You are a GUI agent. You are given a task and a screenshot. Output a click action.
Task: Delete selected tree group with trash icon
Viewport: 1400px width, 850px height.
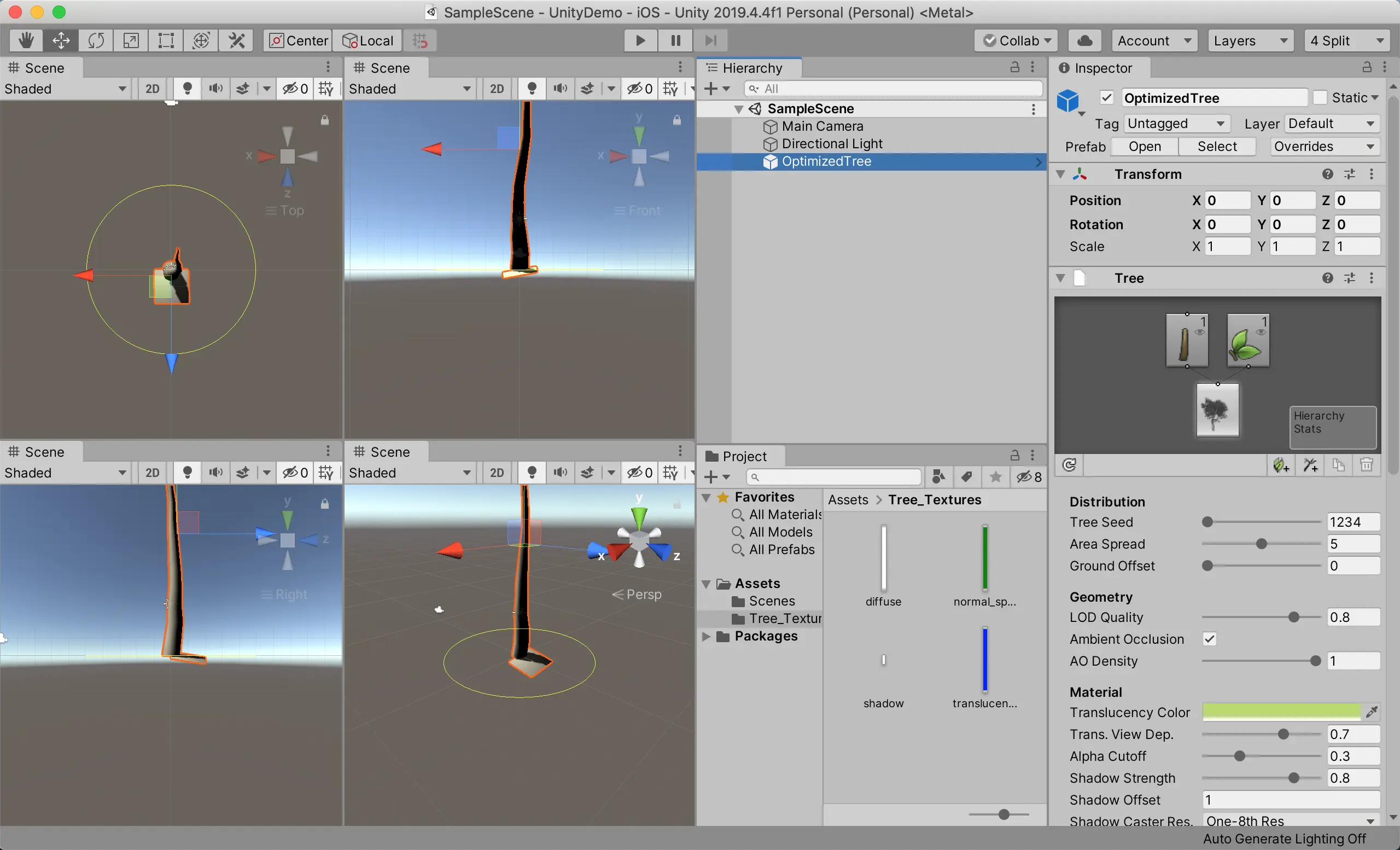click(x=1367, y=465)
